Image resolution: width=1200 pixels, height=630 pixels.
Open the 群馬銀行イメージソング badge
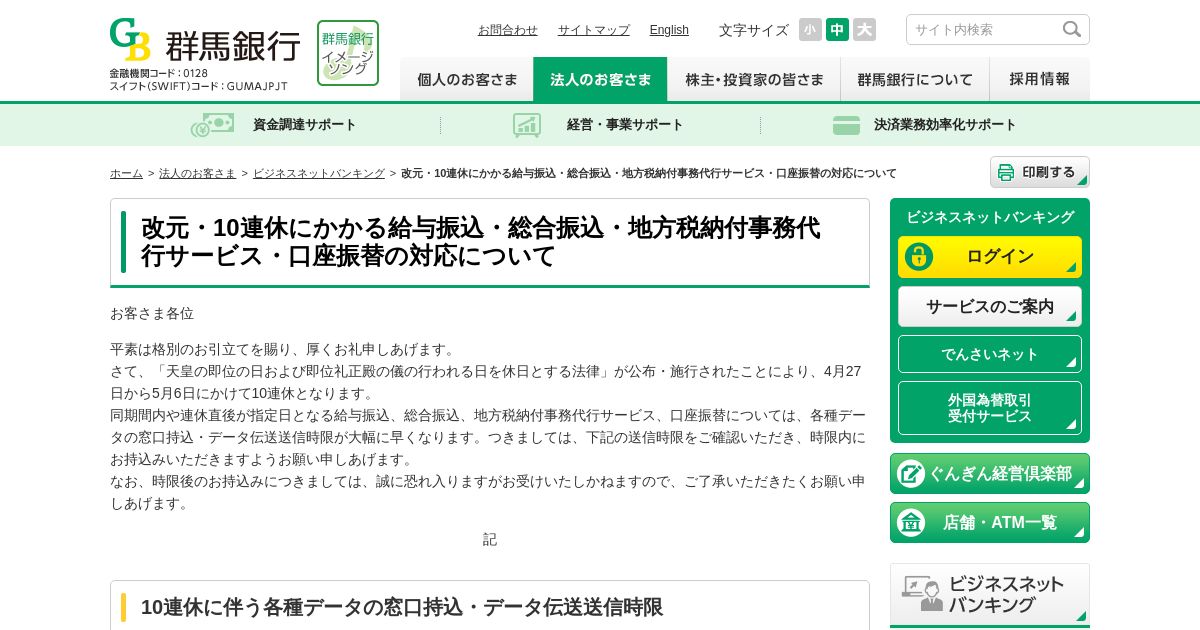pyautogui.click(x=348, y=53)
